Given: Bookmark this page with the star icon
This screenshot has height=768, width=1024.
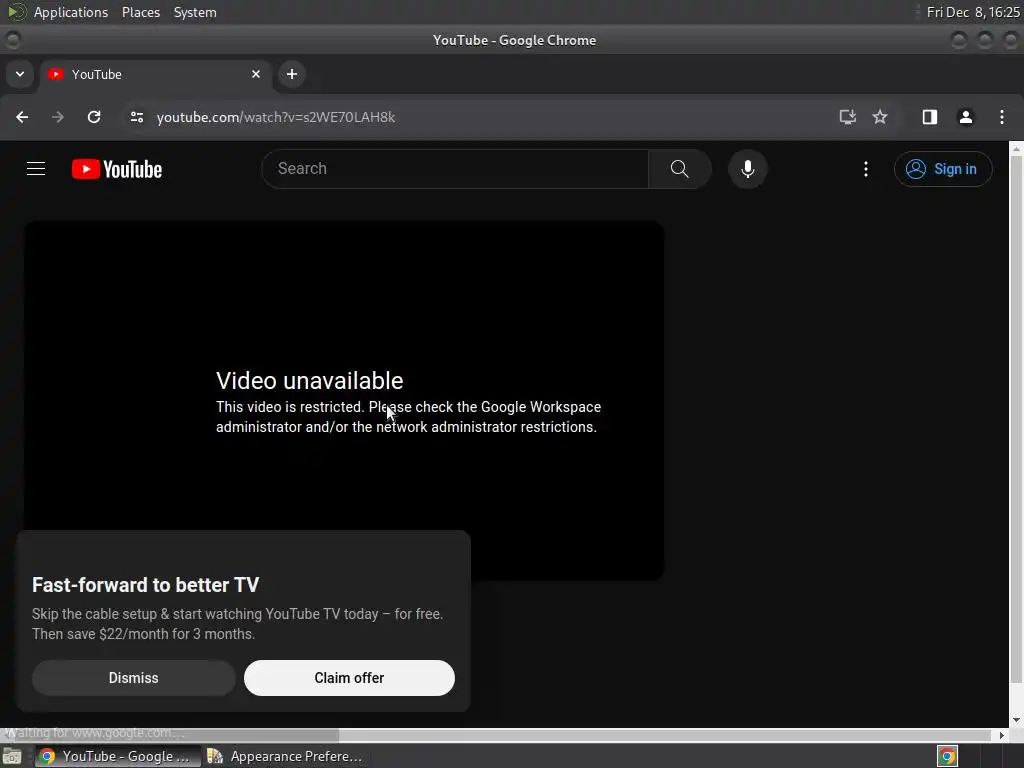Looking at the screenshot, I should click(880, 117).
